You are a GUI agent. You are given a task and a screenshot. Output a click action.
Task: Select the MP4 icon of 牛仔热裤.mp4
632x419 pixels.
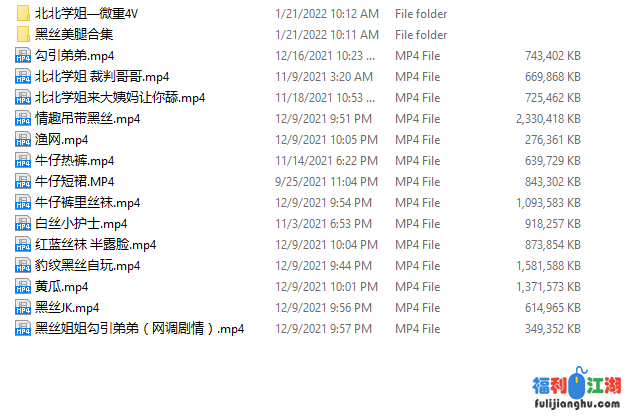(23, 160)
